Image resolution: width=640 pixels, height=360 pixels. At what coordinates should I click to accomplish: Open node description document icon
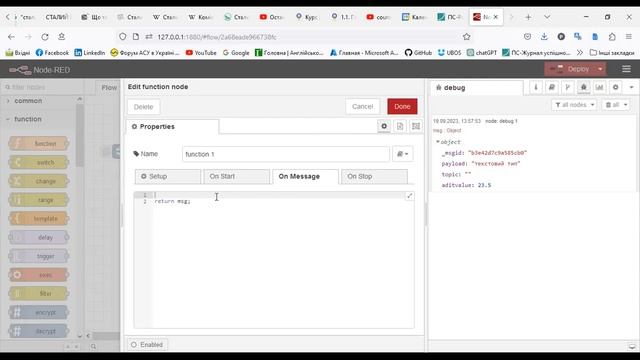tap(400, 127)
